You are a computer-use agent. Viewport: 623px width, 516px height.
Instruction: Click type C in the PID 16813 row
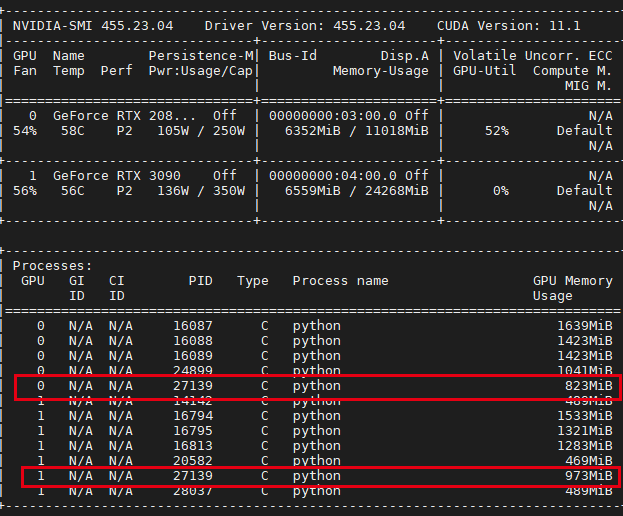[x=265, y=446]
